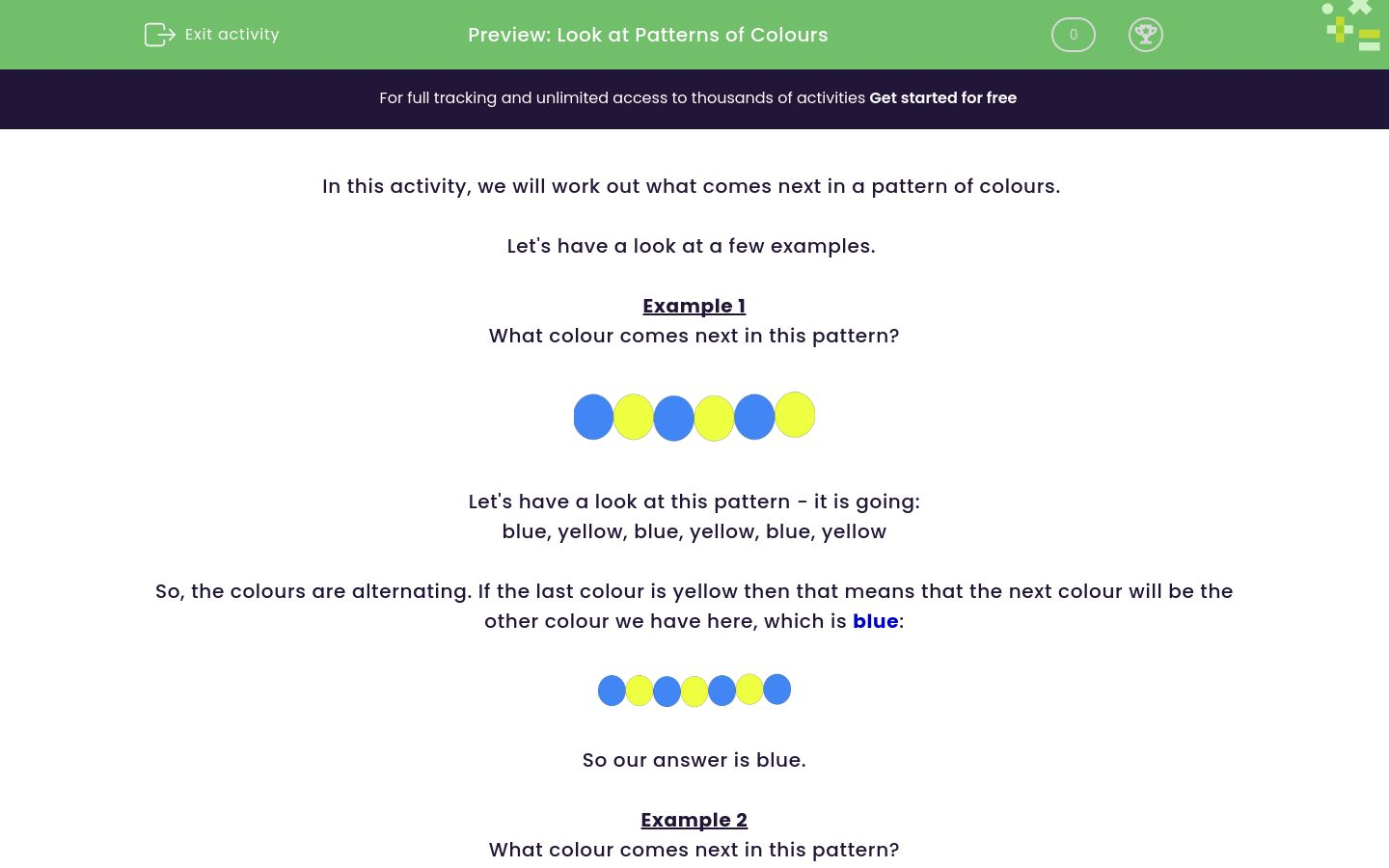Click the last yellow circle in Example 1 pattern

click(x=794, y=415)
